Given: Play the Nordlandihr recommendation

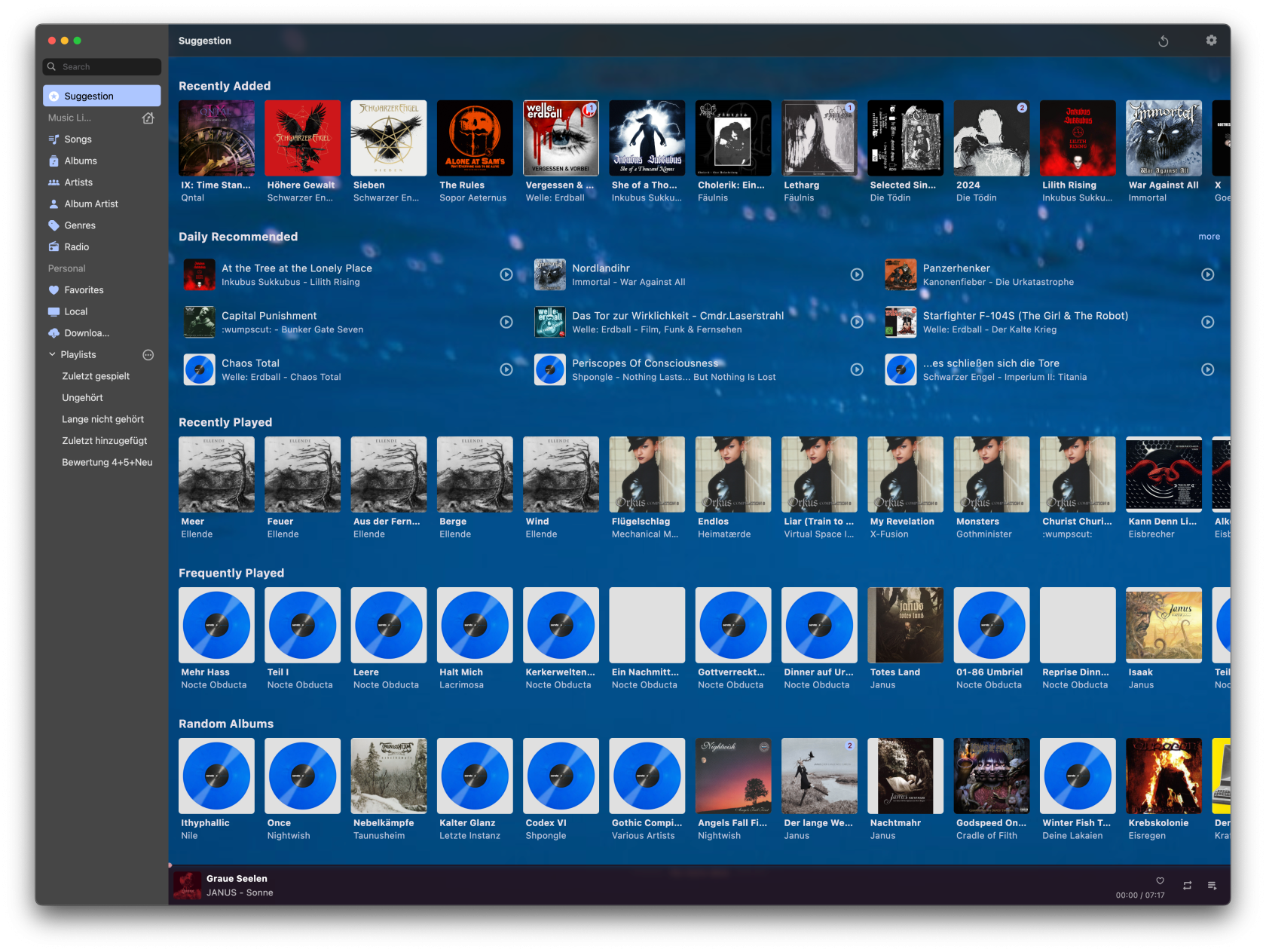Looking at the screenshot, I should click(x=857, y=274).
